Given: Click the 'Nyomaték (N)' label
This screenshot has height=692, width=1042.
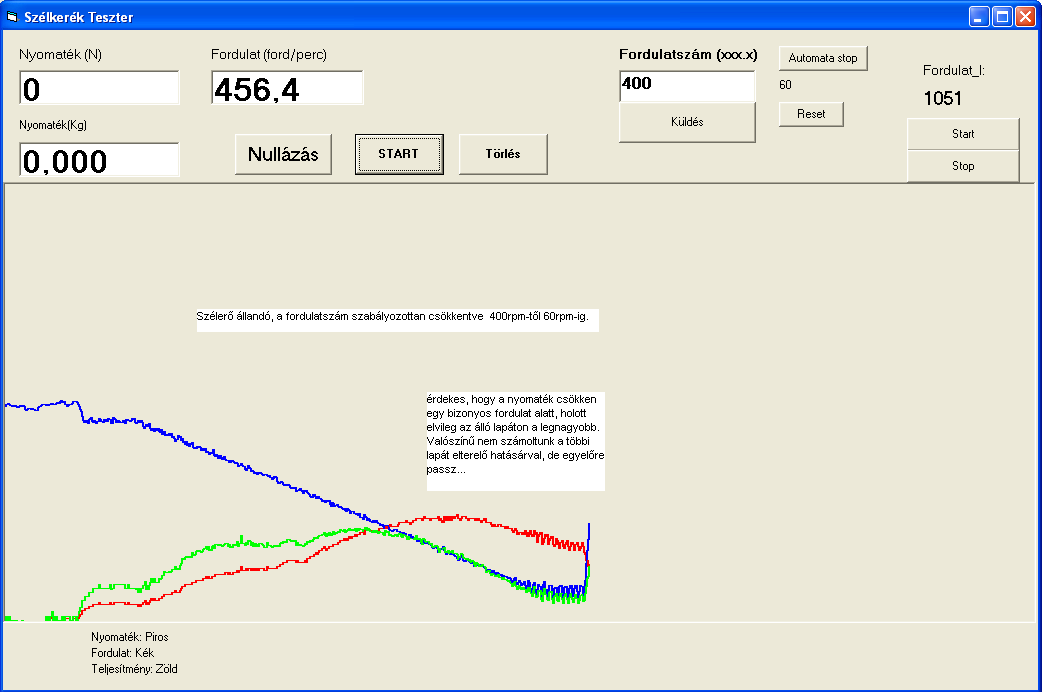Looking at the screenshot, I should (60, 55).
